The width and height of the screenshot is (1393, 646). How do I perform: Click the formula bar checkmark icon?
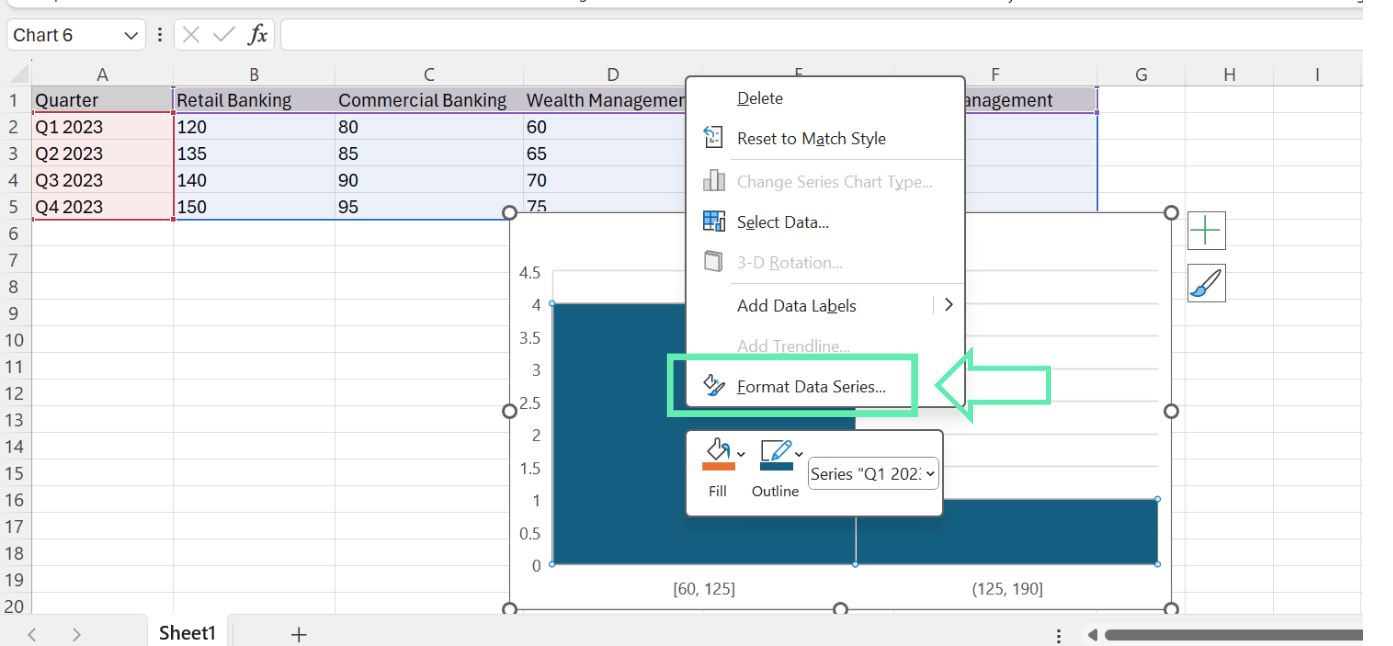click(224, 35)
